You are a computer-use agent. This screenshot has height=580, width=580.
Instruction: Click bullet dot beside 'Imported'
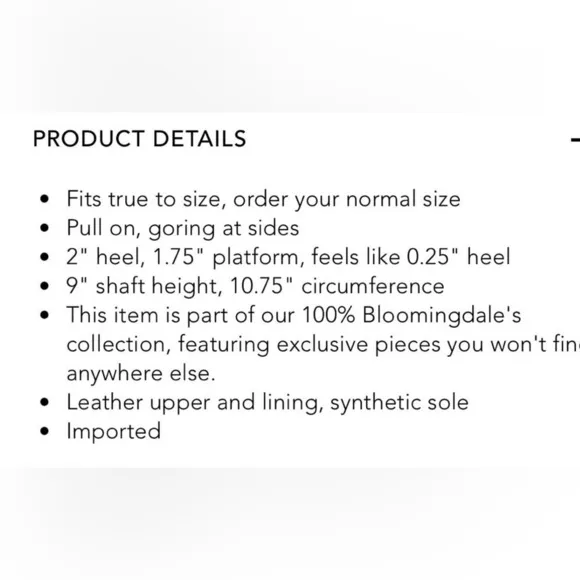point(44,431)
